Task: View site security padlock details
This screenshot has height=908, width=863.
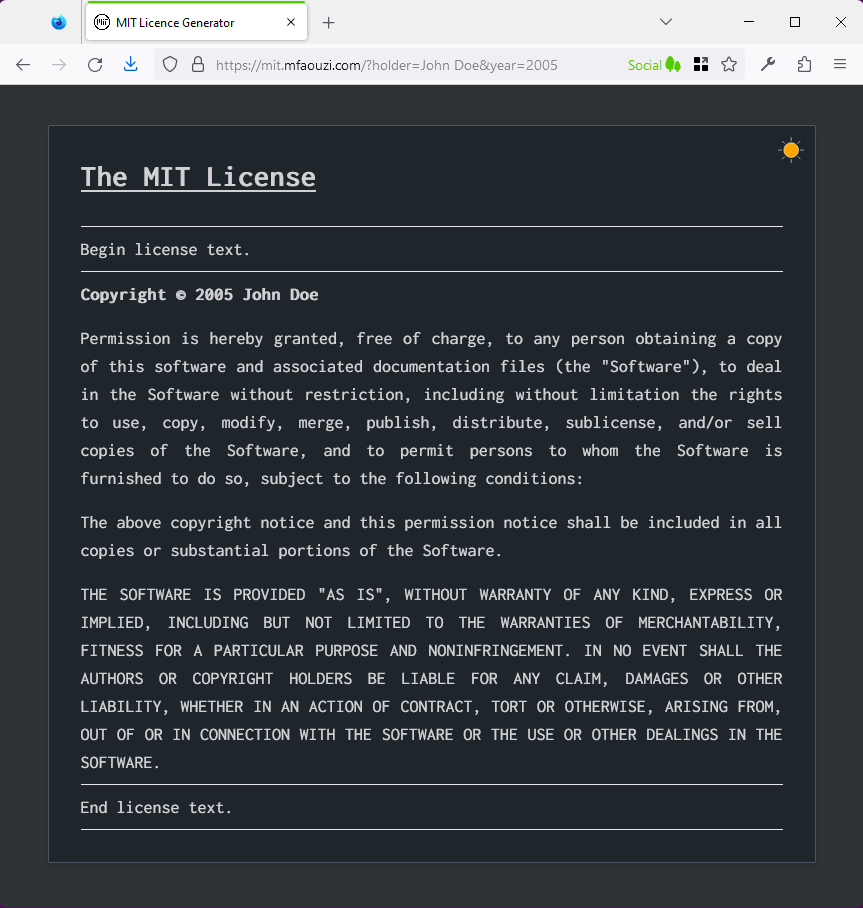Action: pyautogui.click(x=198, y=64)
